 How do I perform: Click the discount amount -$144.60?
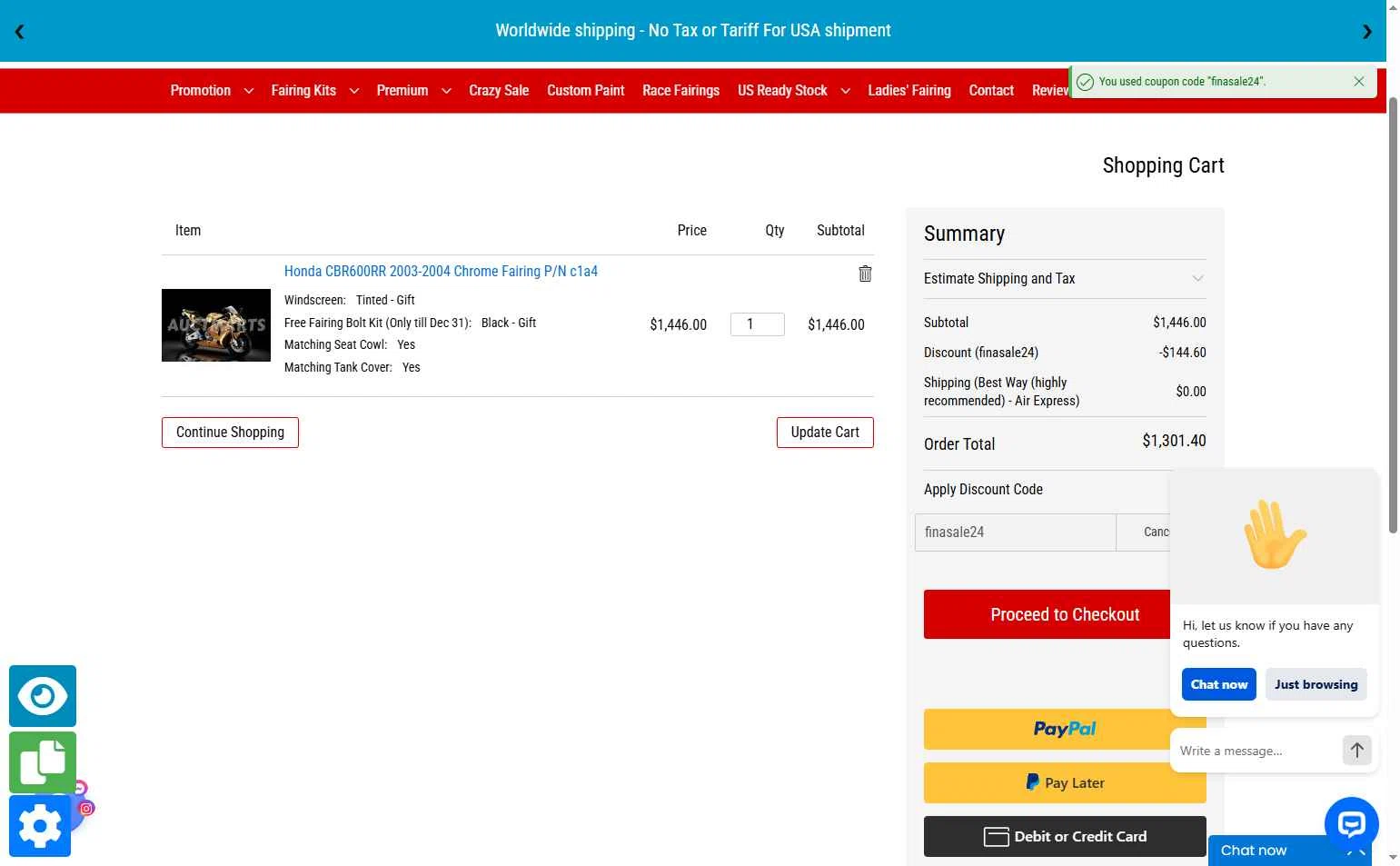[x=1182, y=353]
